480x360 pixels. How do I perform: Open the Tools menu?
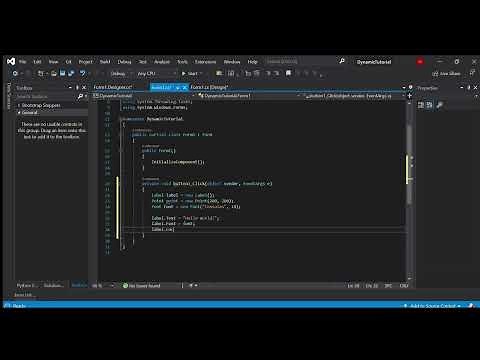tap(182, 62)
